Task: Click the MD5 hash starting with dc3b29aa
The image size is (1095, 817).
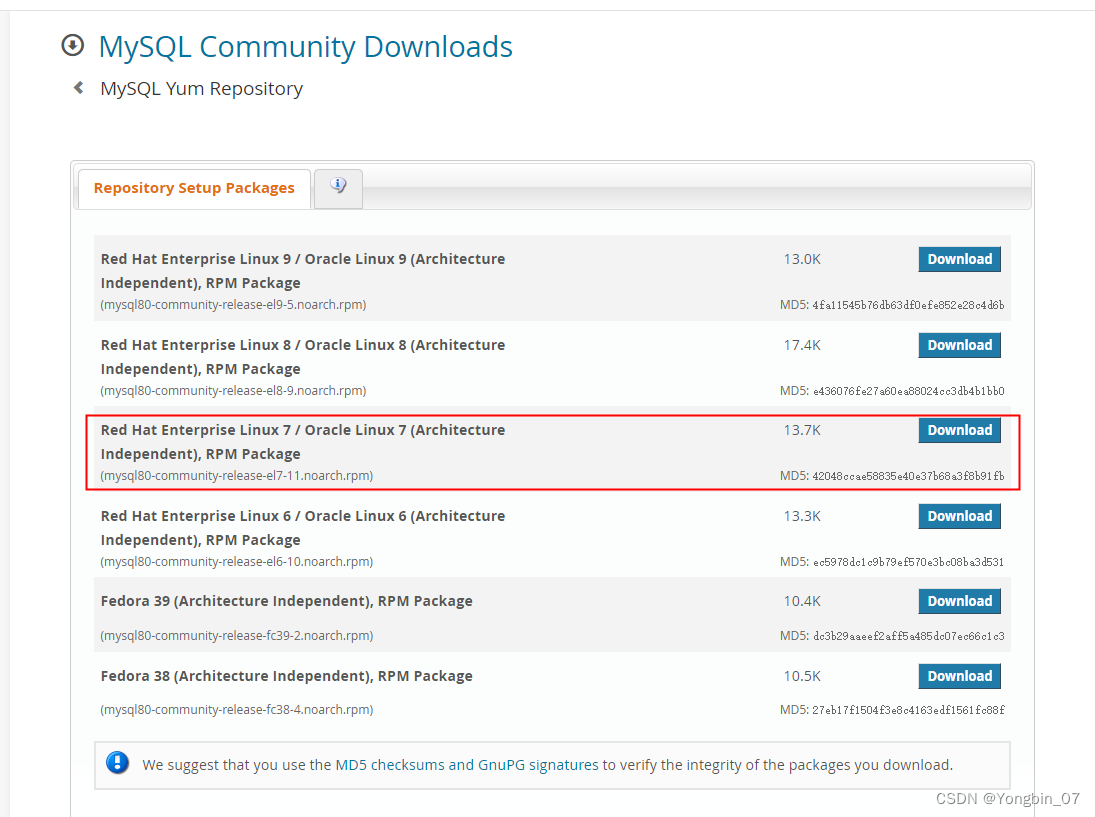Action: click(x=909, y=636)
